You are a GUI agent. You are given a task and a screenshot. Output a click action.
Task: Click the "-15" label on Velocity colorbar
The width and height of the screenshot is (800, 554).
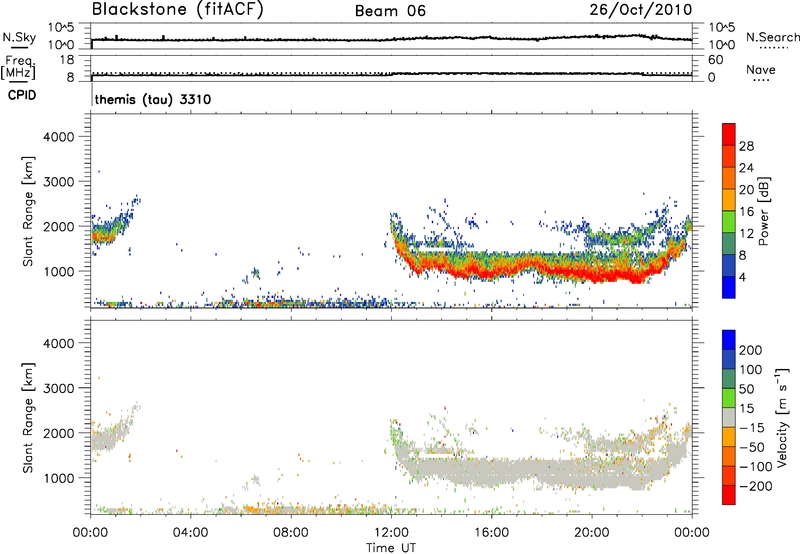click(752, 427)
